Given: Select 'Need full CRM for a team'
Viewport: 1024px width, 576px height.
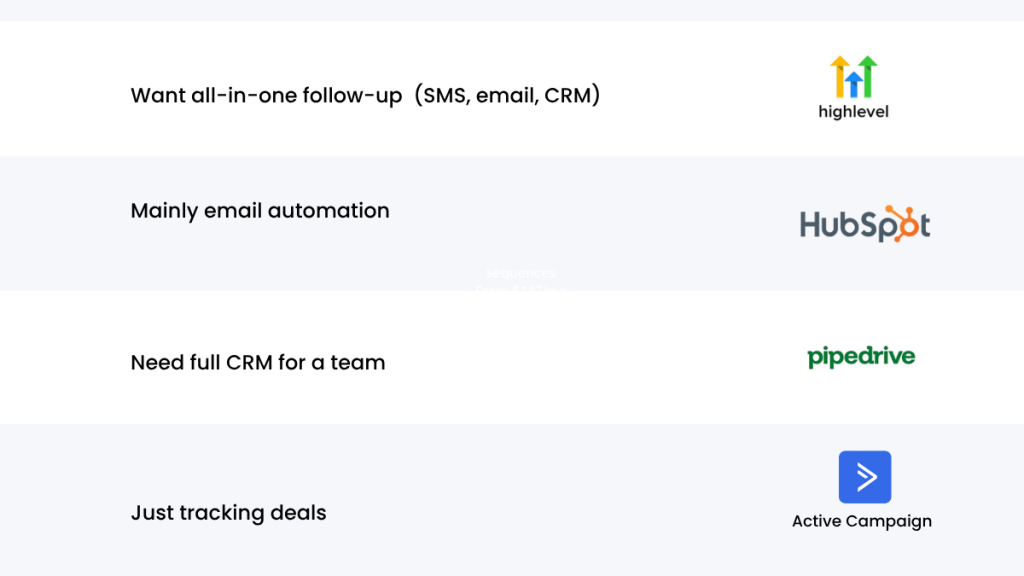Looking at the screenshot, I should coord(258,362).
